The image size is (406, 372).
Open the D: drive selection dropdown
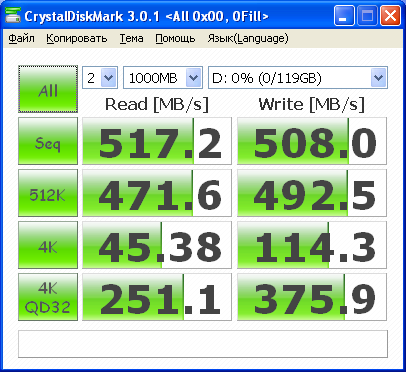click(x=298, y=78)
